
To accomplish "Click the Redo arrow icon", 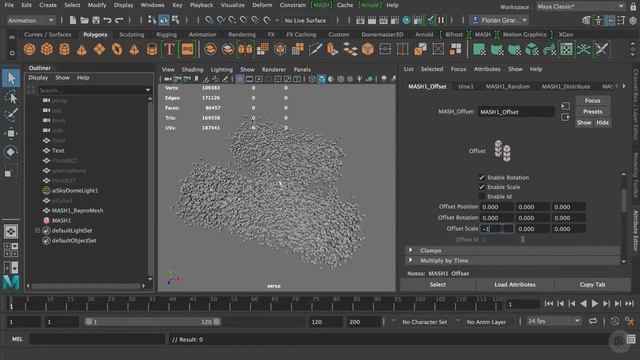I will tap(119, 20).
